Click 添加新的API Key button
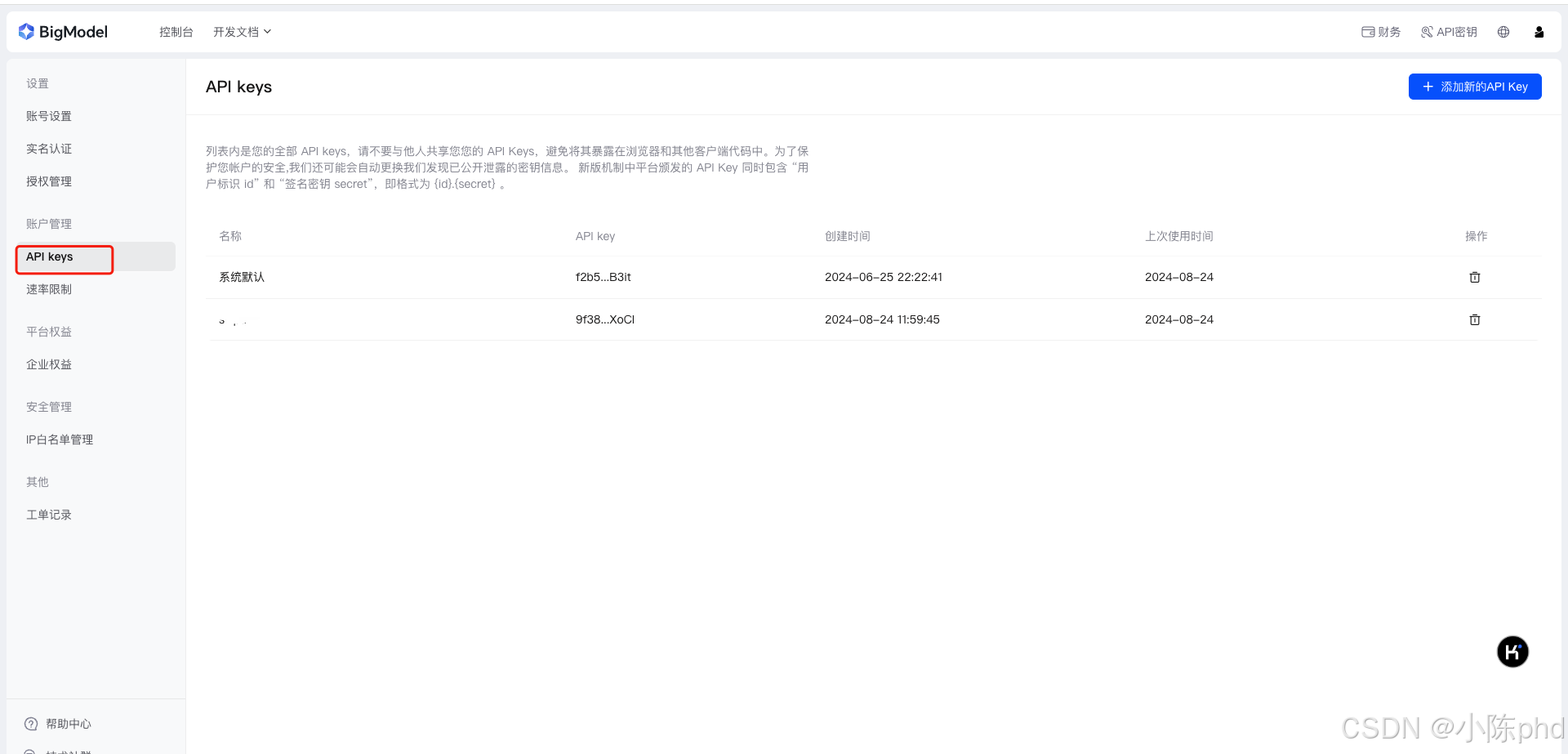The image size is (1568, 754). point(1475,87)
